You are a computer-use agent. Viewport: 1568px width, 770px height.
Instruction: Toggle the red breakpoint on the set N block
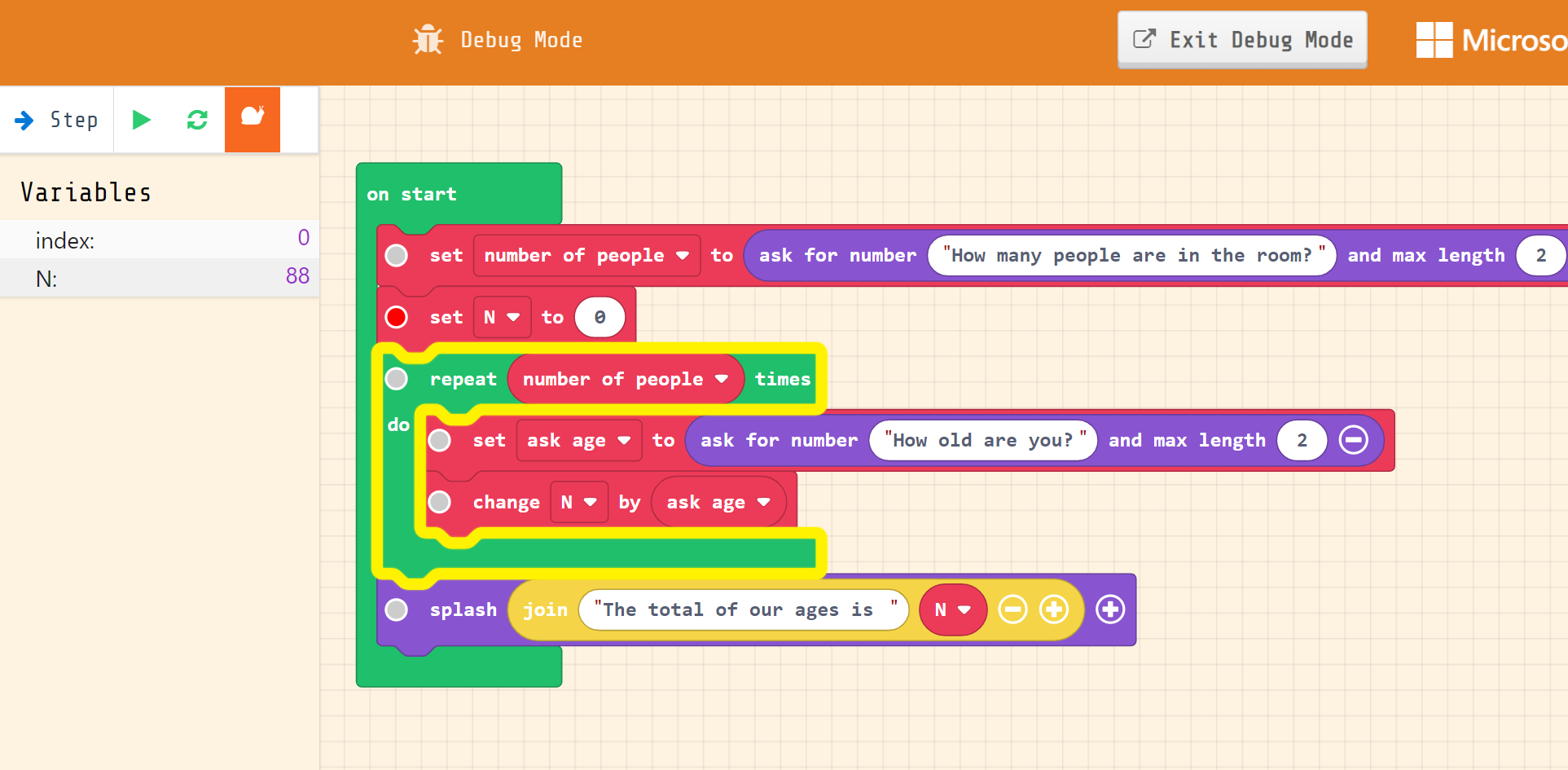pyautogui.click(x=397, y=317)
